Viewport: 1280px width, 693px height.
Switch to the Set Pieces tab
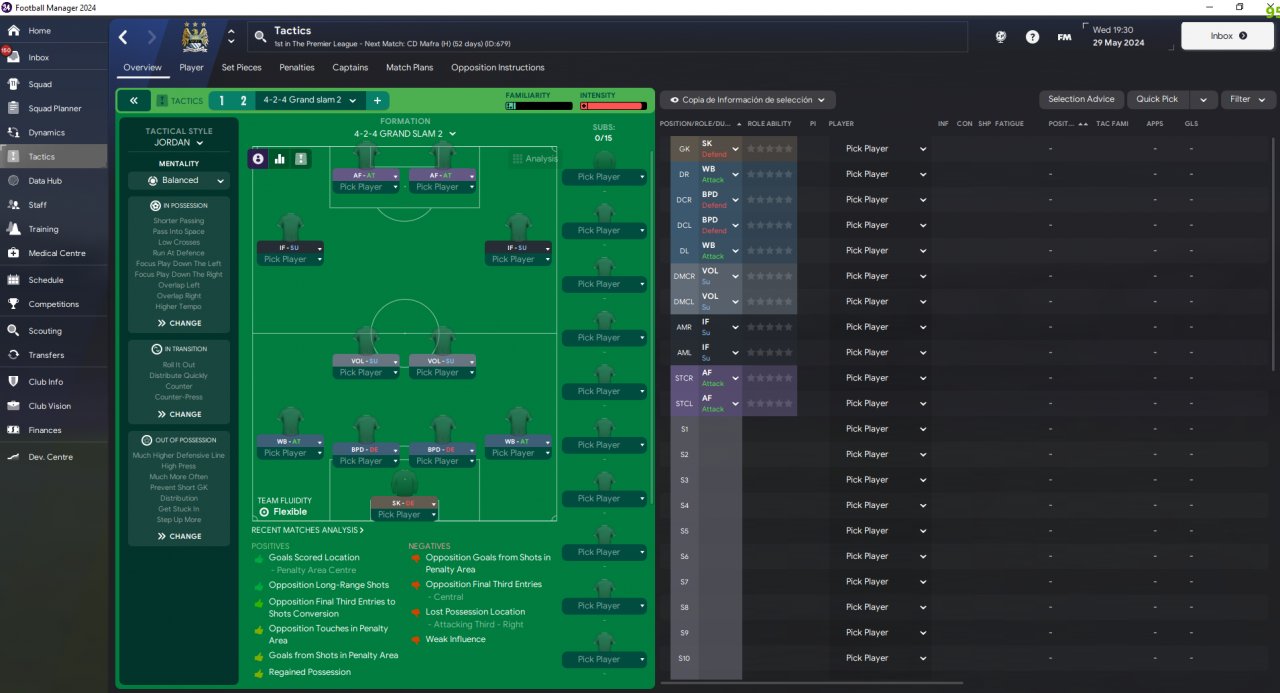point(241,68)
